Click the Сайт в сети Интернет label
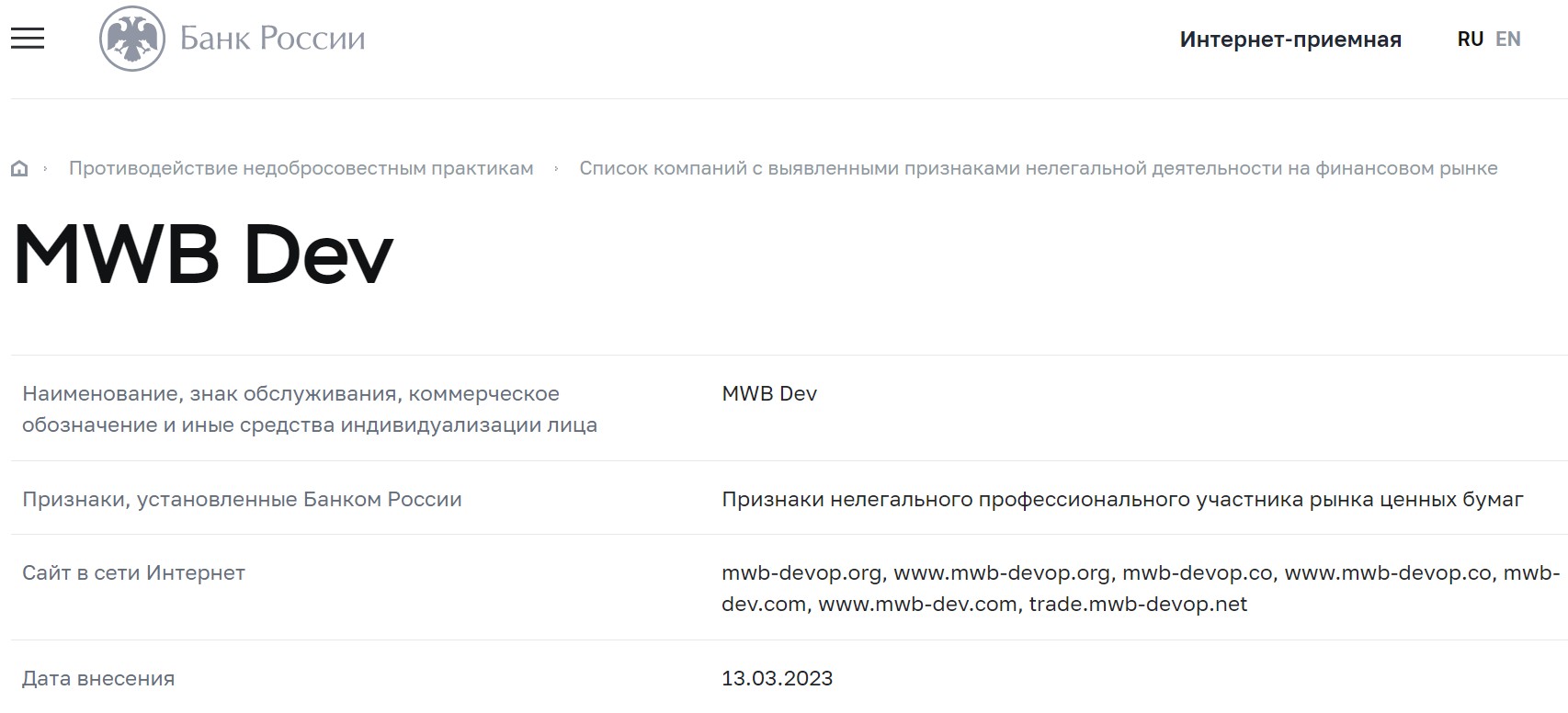1568x713 pixels. [133, 572]
